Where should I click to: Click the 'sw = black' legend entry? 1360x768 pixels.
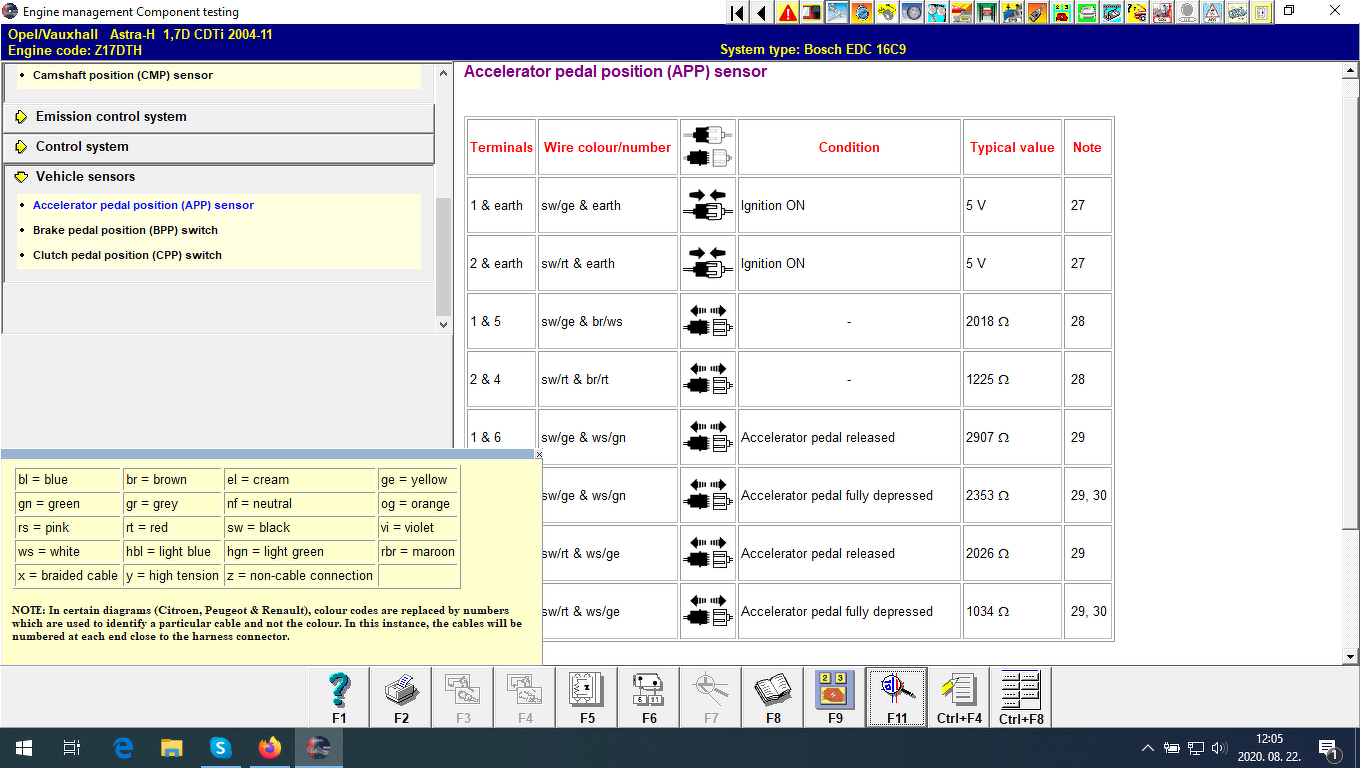coord(300,528)
